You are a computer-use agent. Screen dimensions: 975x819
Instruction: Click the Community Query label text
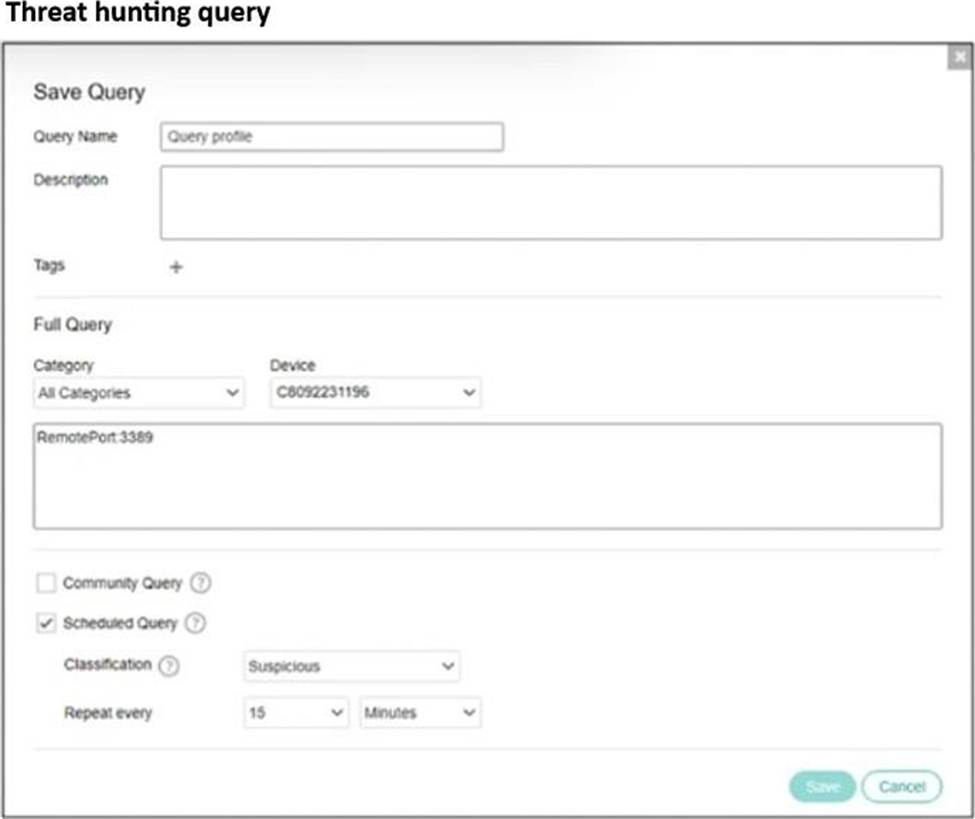(x=122, y=583)
